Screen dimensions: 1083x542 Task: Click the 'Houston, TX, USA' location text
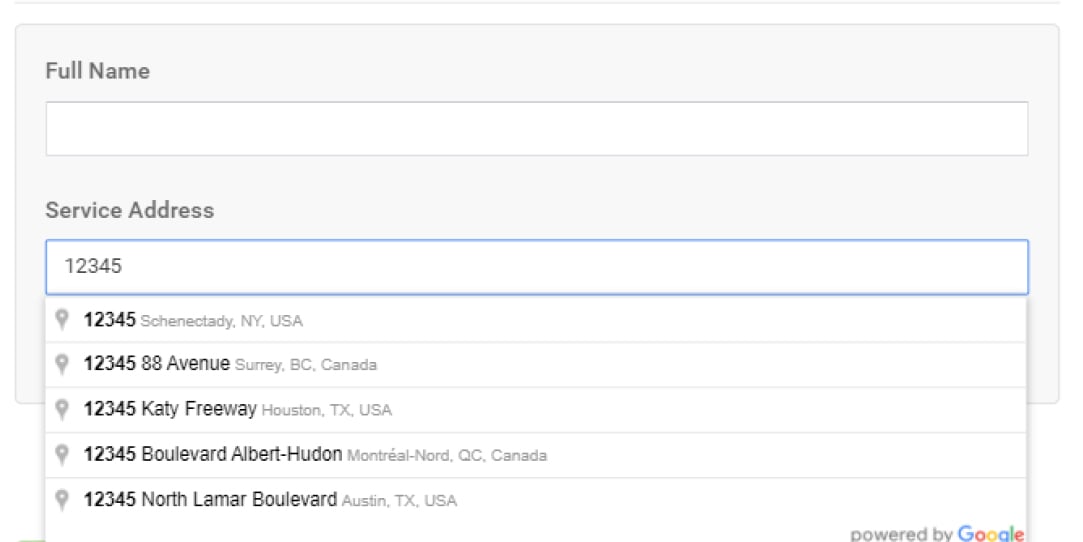tap(327, 411)
